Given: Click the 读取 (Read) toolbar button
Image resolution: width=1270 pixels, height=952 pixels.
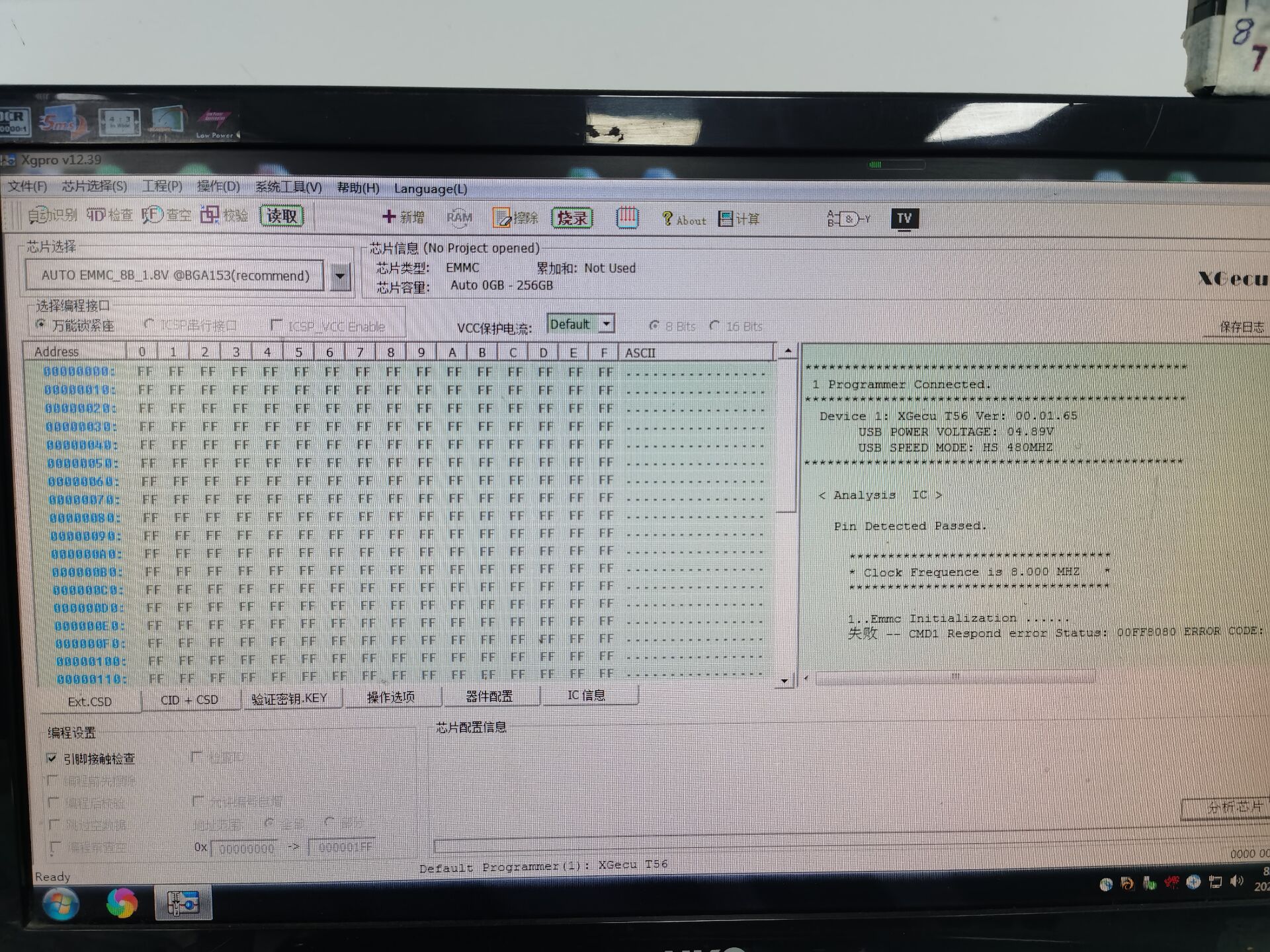Looking at the screenshot, I should [x=282, y=216].
